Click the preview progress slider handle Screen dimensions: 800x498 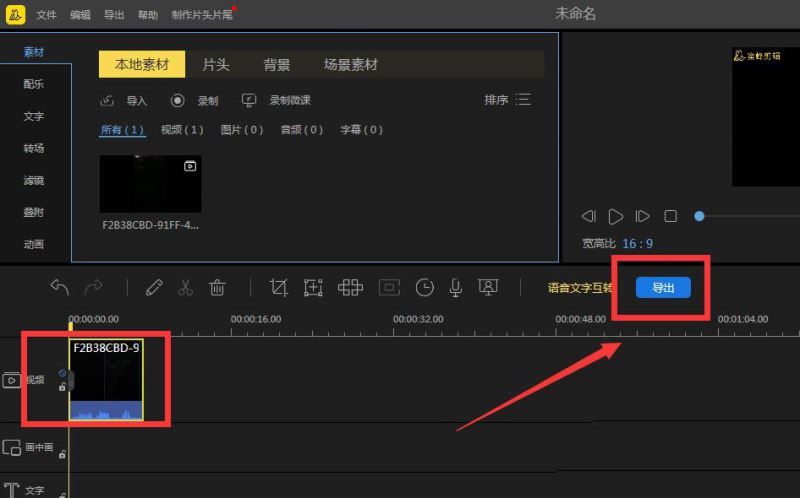[x=699, y=216]
